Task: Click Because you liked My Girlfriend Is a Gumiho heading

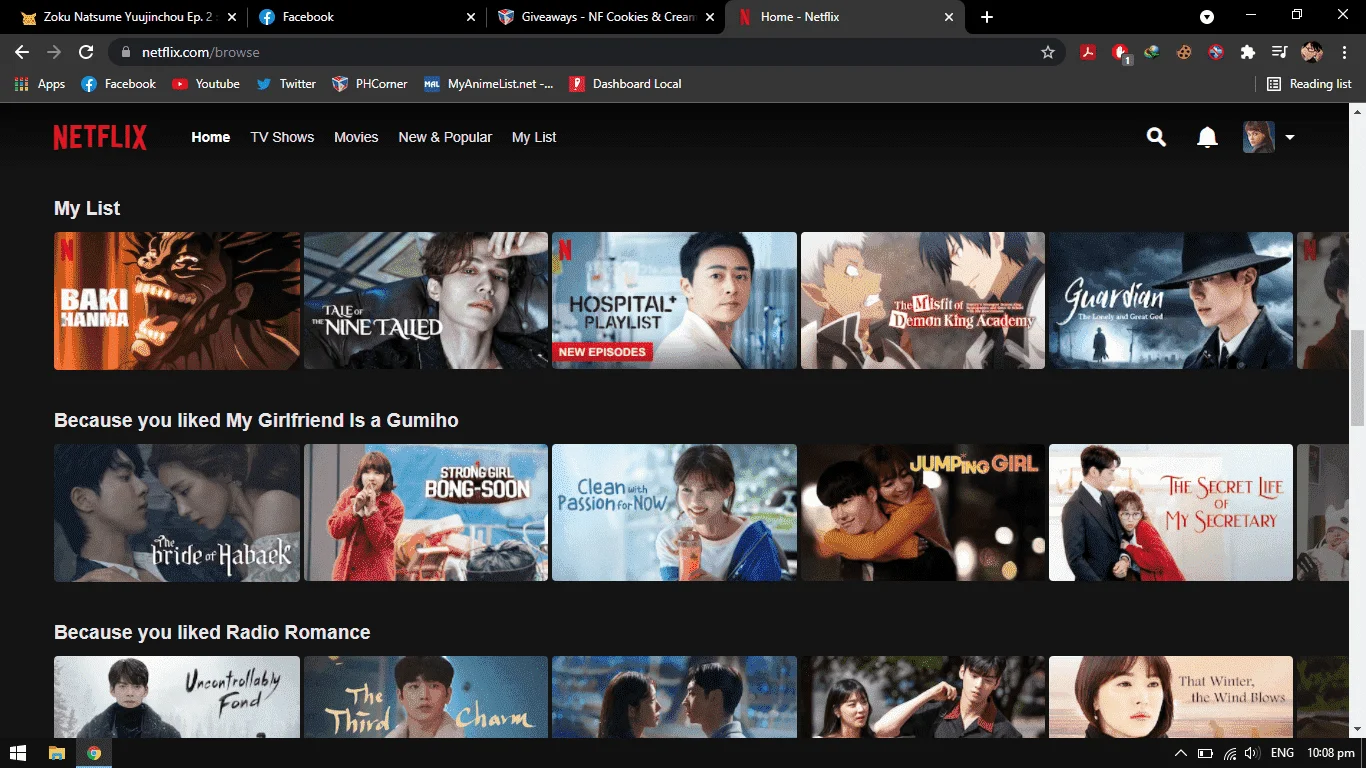Action: 256,420
